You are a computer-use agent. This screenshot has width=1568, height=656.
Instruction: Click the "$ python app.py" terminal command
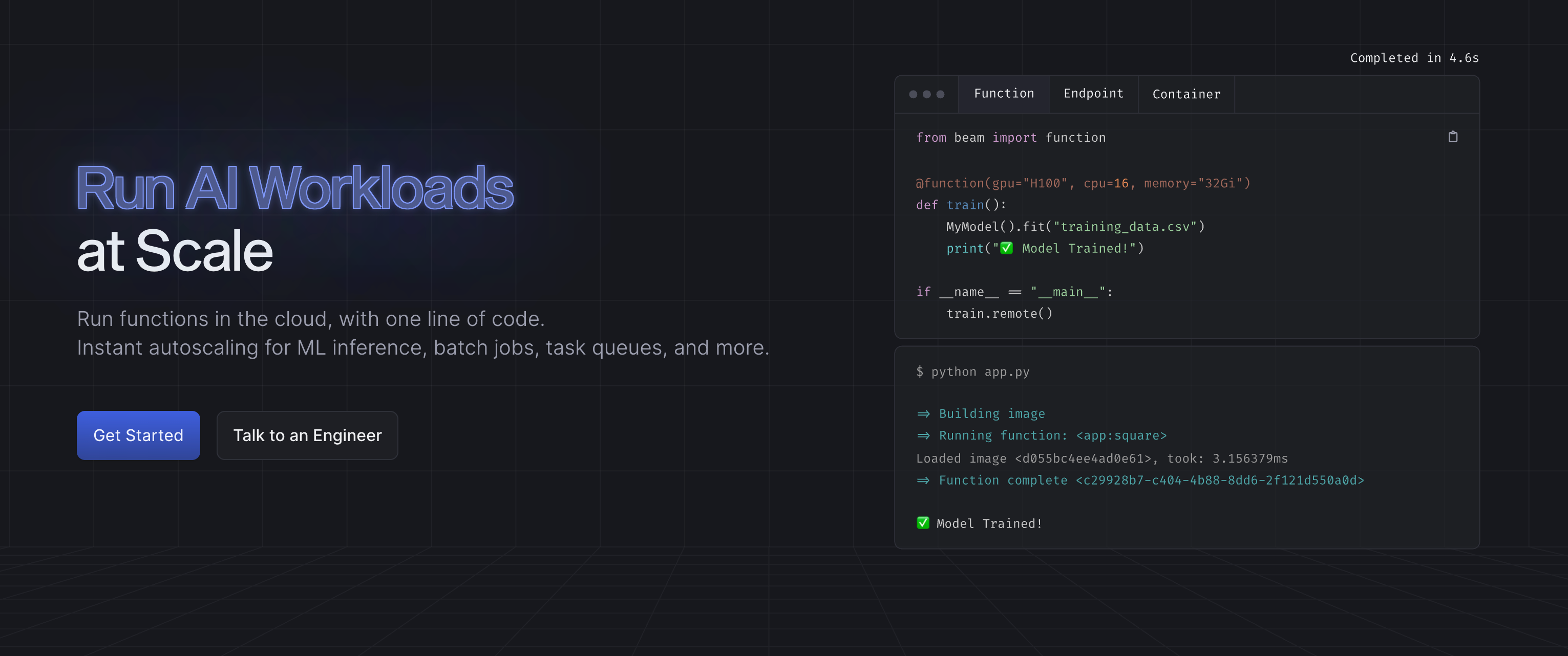click(972, 371)
